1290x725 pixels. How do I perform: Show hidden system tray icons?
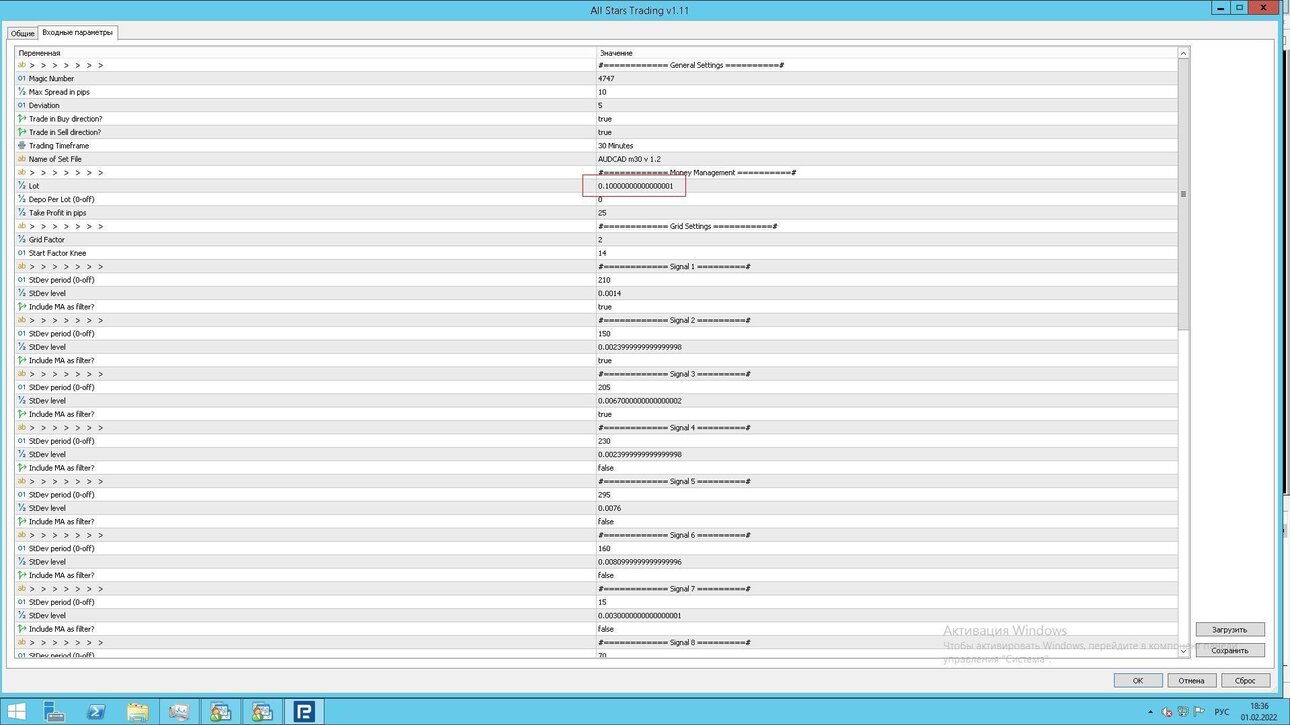tap(1150, 712)
